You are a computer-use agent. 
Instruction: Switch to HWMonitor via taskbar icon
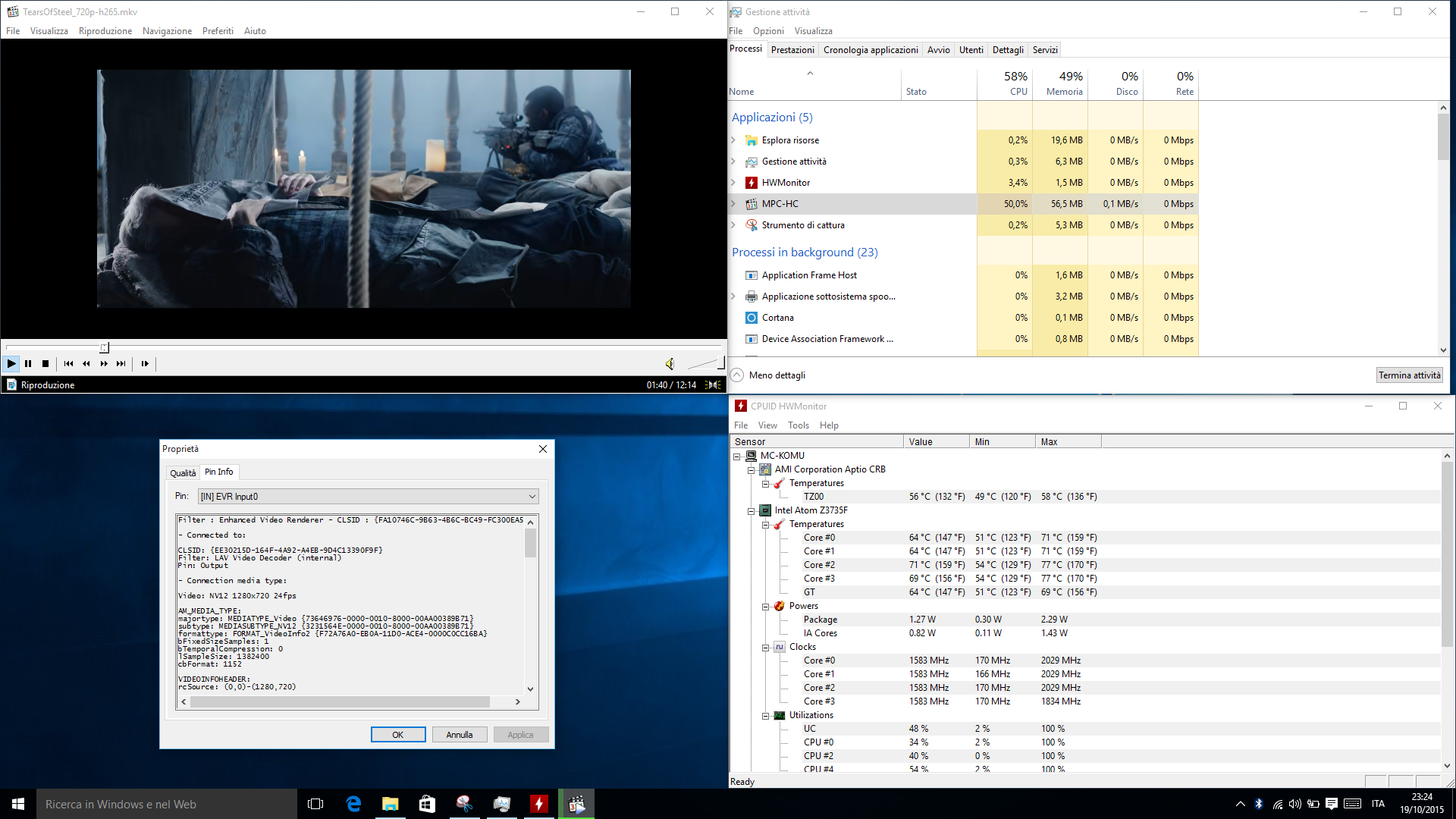pos(539,804)
